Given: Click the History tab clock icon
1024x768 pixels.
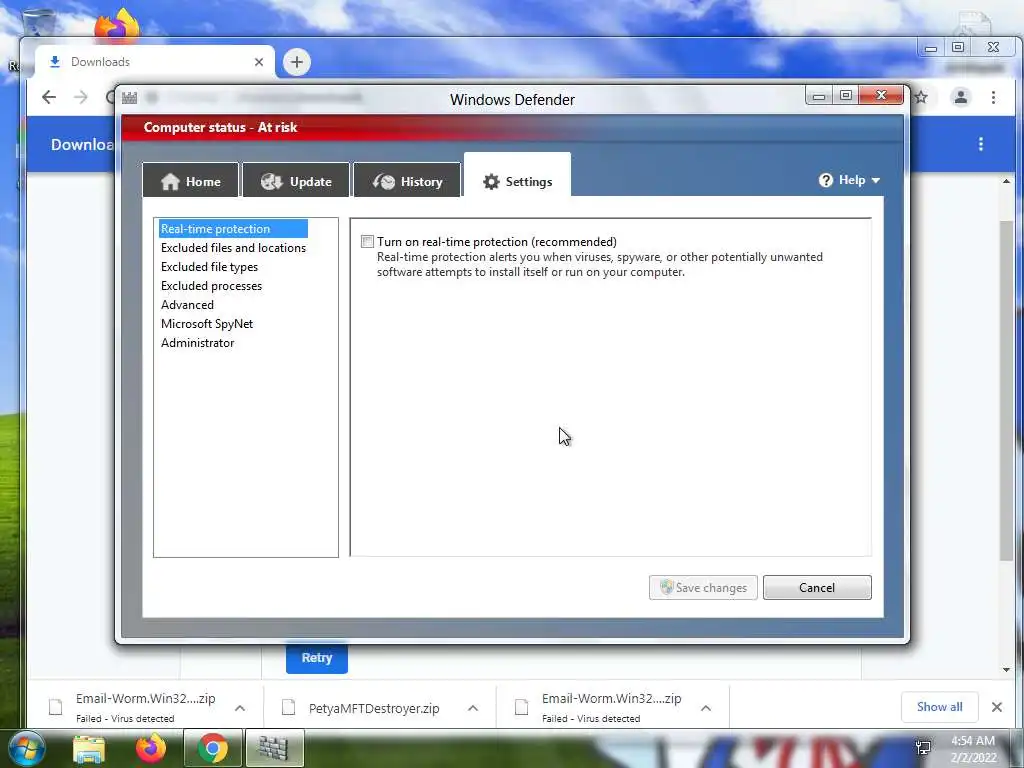Looking at the screenshot, I should point(384,182).
